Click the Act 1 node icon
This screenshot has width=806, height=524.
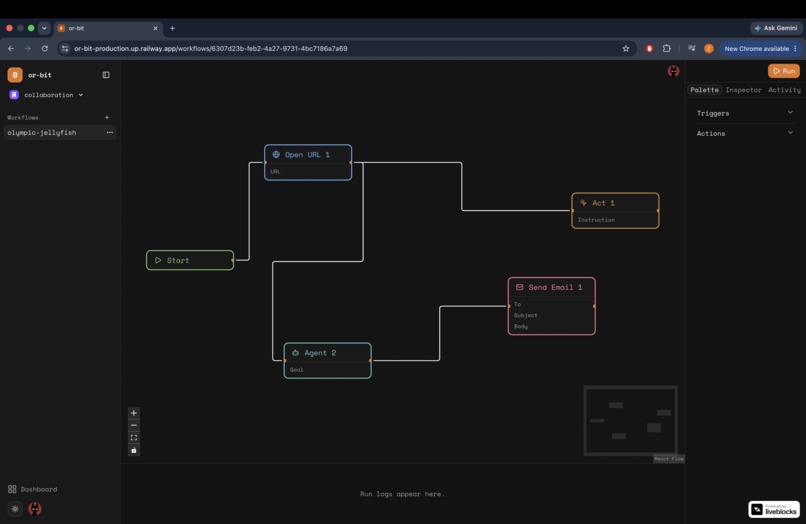[583, 203]
